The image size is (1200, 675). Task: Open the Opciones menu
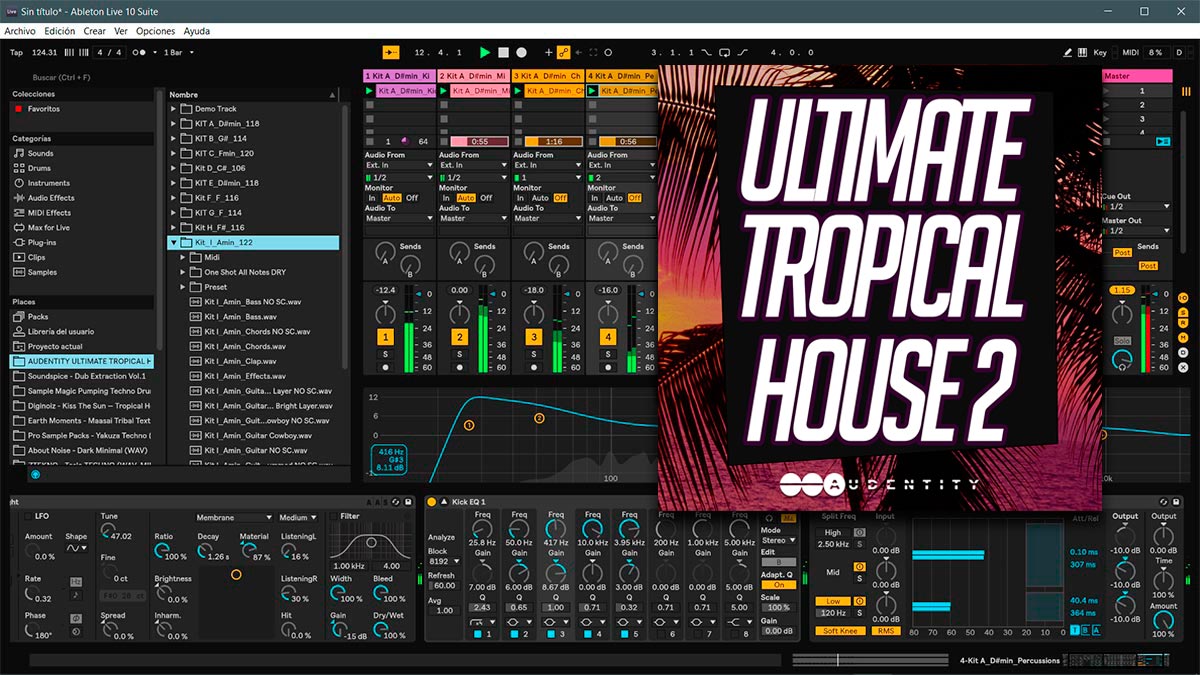coord(156,31)
